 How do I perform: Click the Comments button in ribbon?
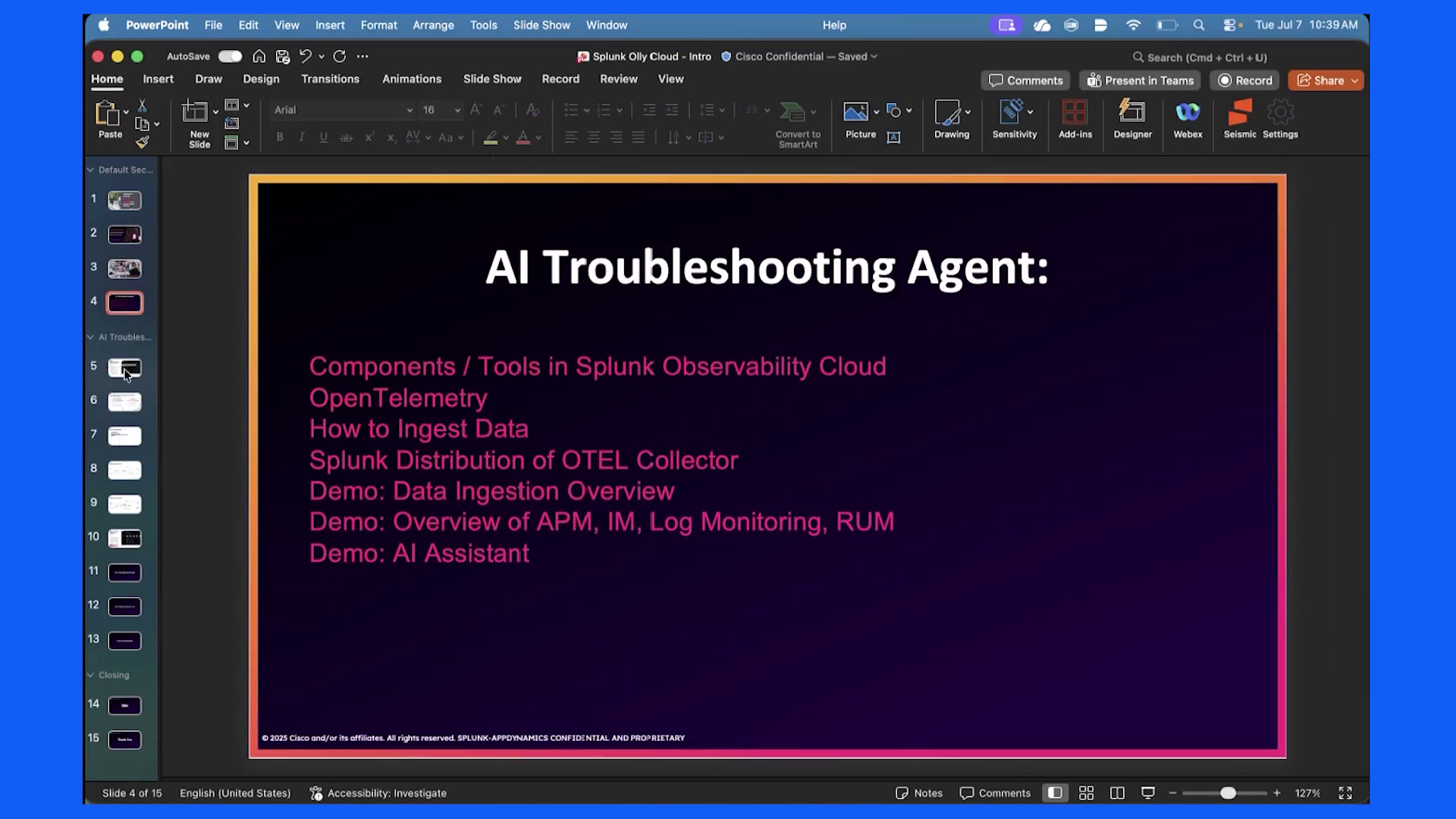1025,80
